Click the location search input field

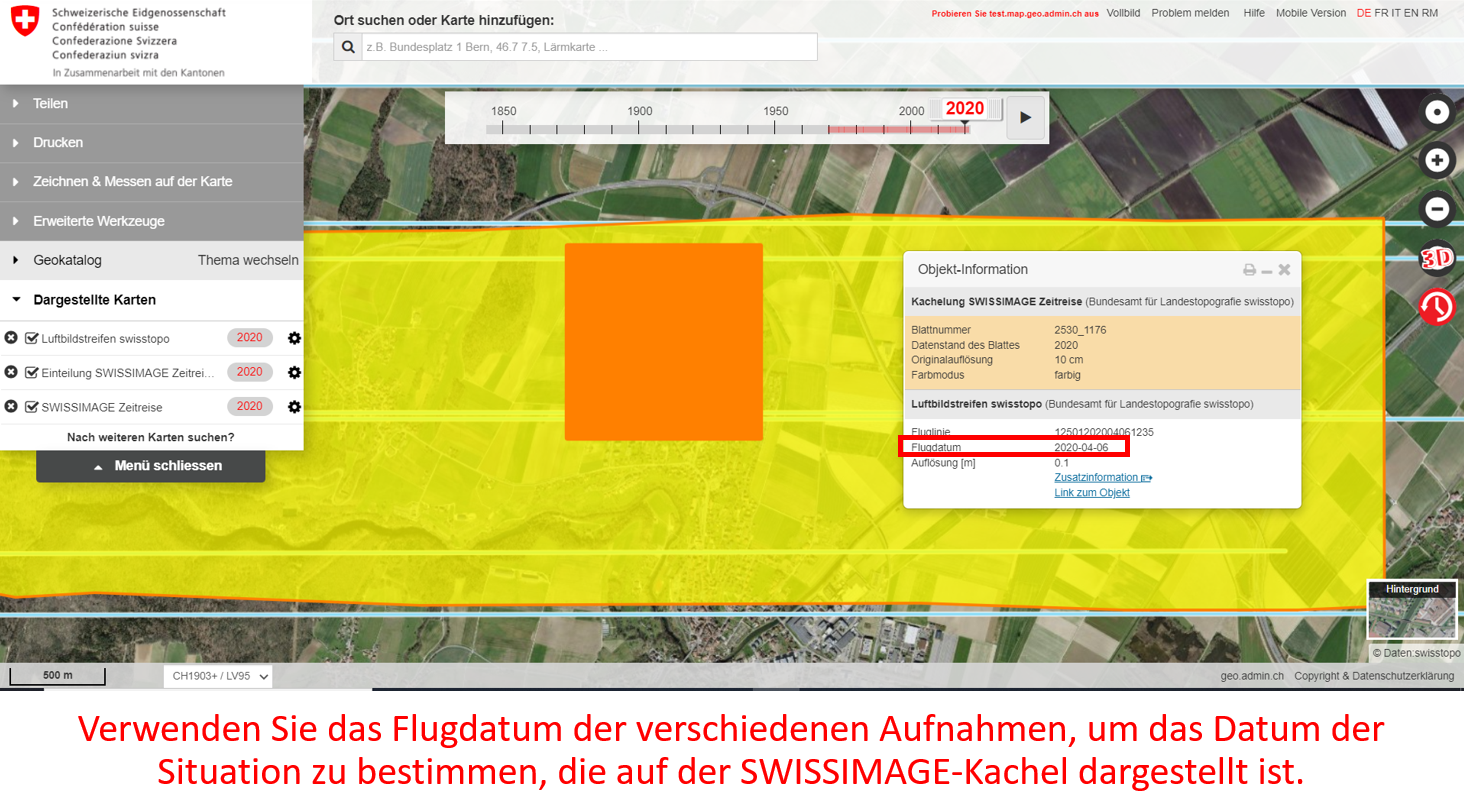[x=588, y=47]
